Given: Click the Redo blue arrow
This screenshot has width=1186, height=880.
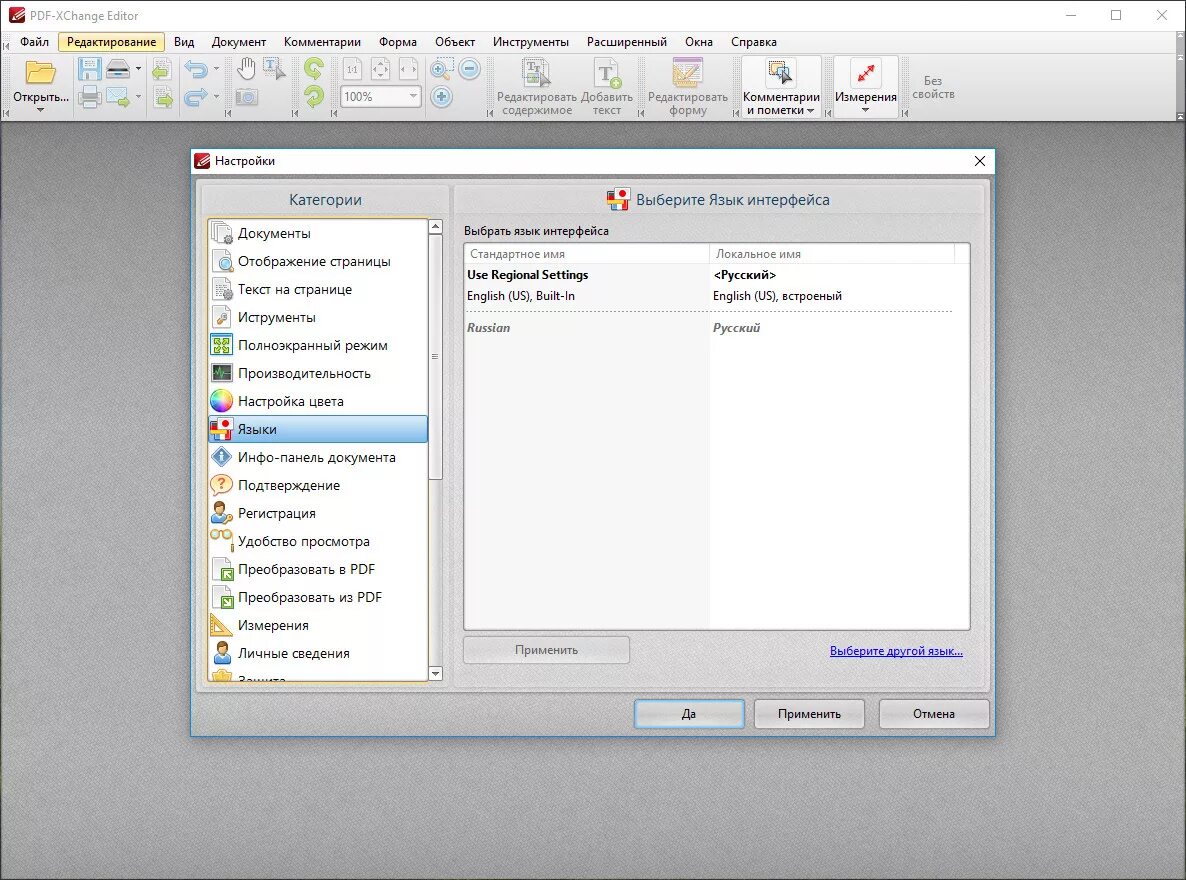Looking at the screenshot, I should pos(196,97).
